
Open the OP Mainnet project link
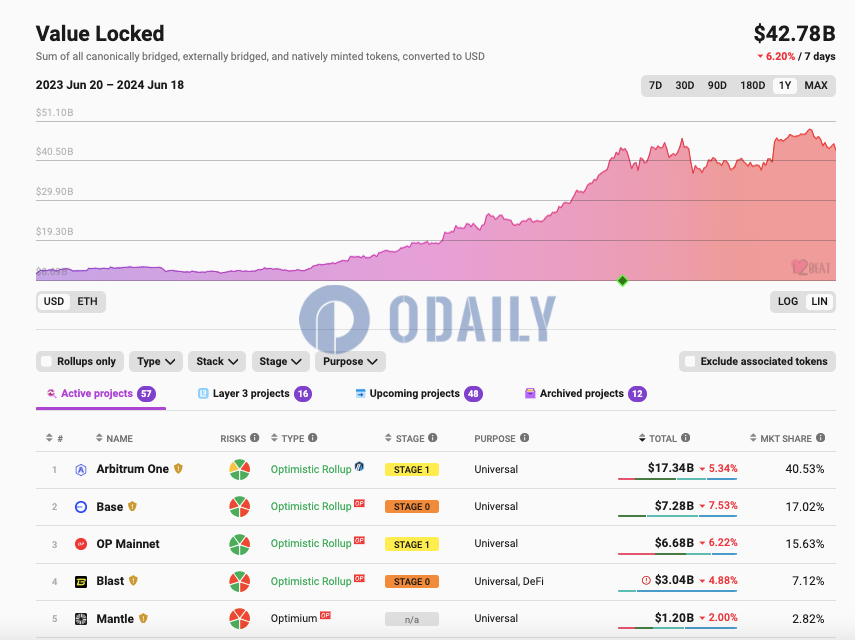point(128,544)
